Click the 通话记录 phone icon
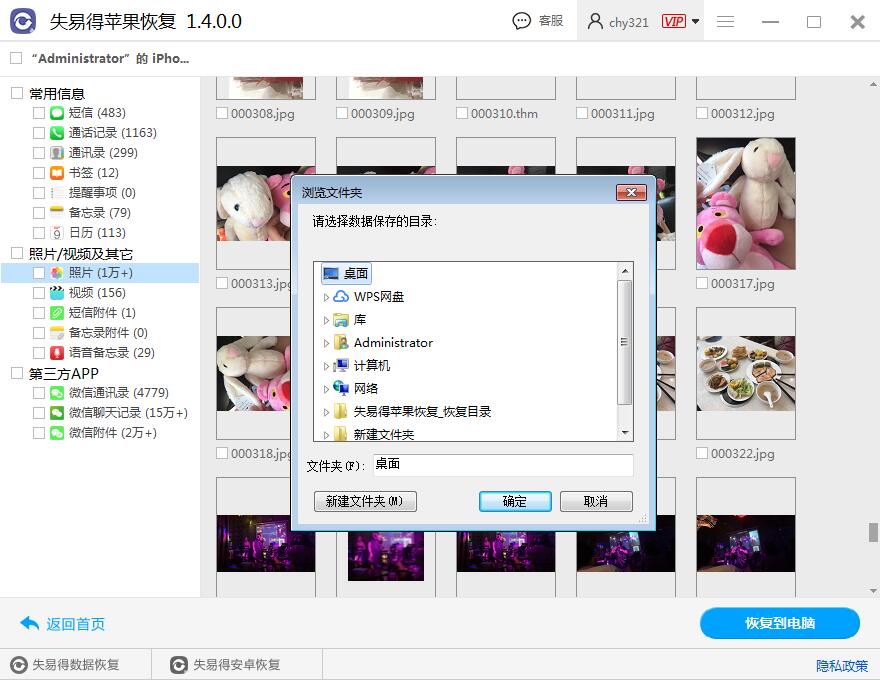This screenshot has width=880, height=680. 57,133
